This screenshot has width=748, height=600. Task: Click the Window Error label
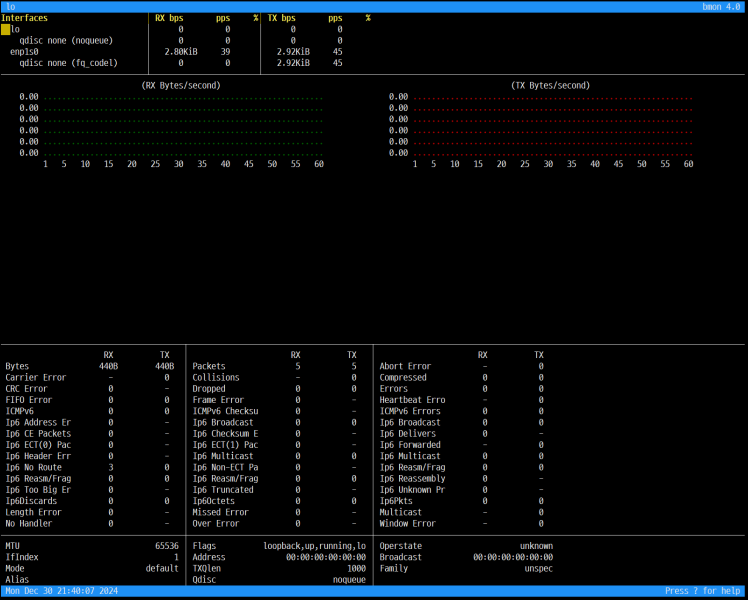tap(407, 523)
